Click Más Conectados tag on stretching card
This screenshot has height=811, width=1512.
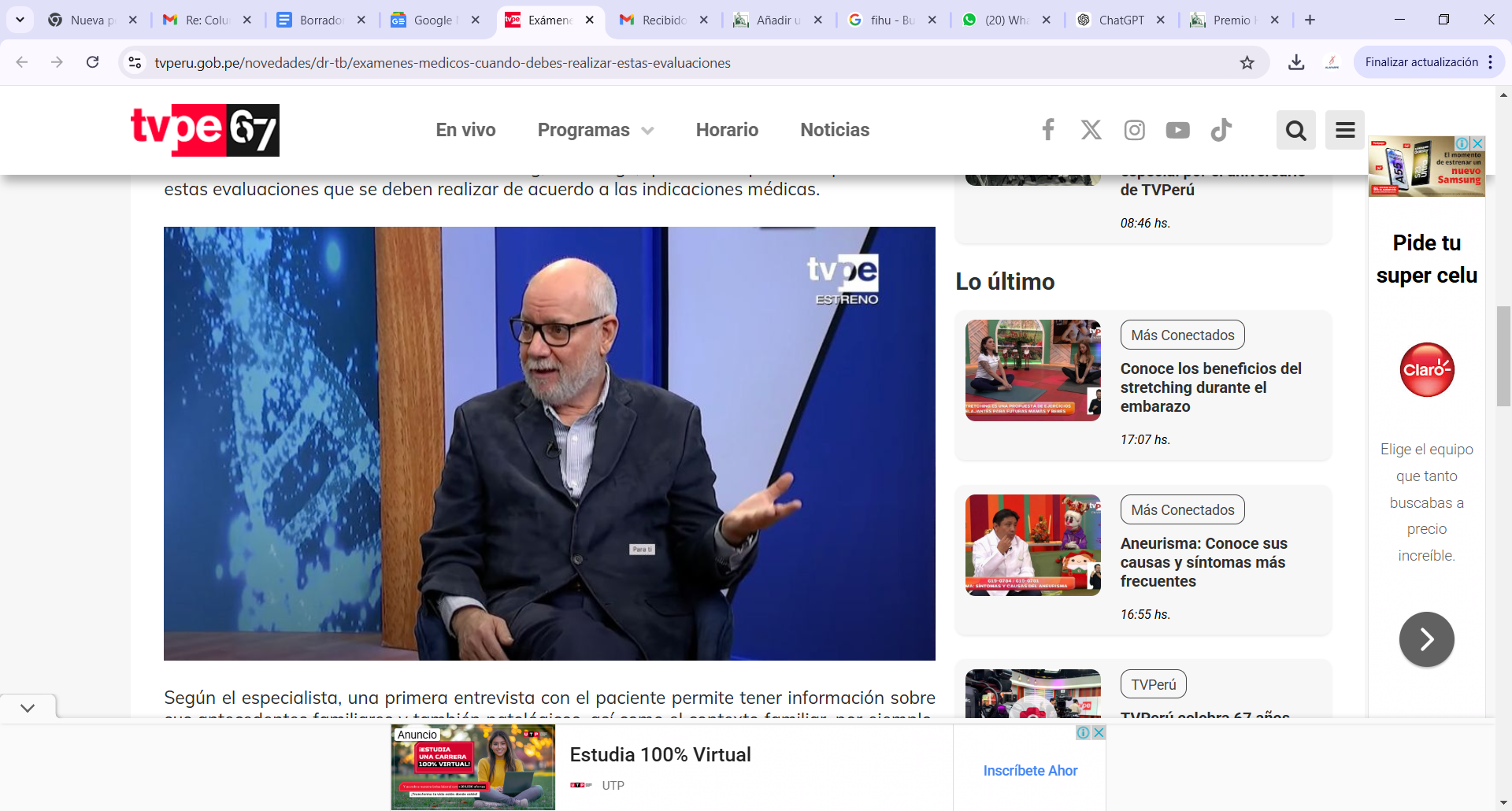1183,335
